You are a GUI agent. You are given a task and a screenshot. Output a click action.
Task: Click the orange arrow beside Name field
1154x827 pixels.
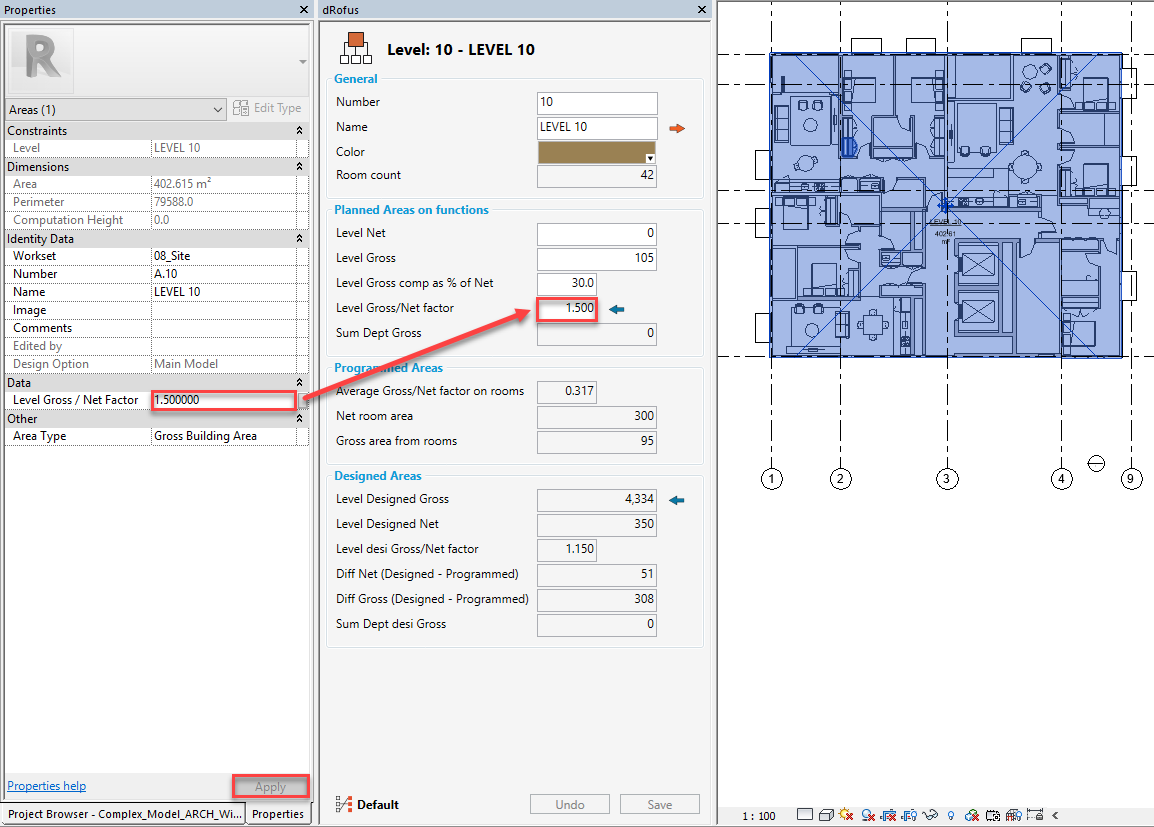pyautogui.click(x=677, y=128)
